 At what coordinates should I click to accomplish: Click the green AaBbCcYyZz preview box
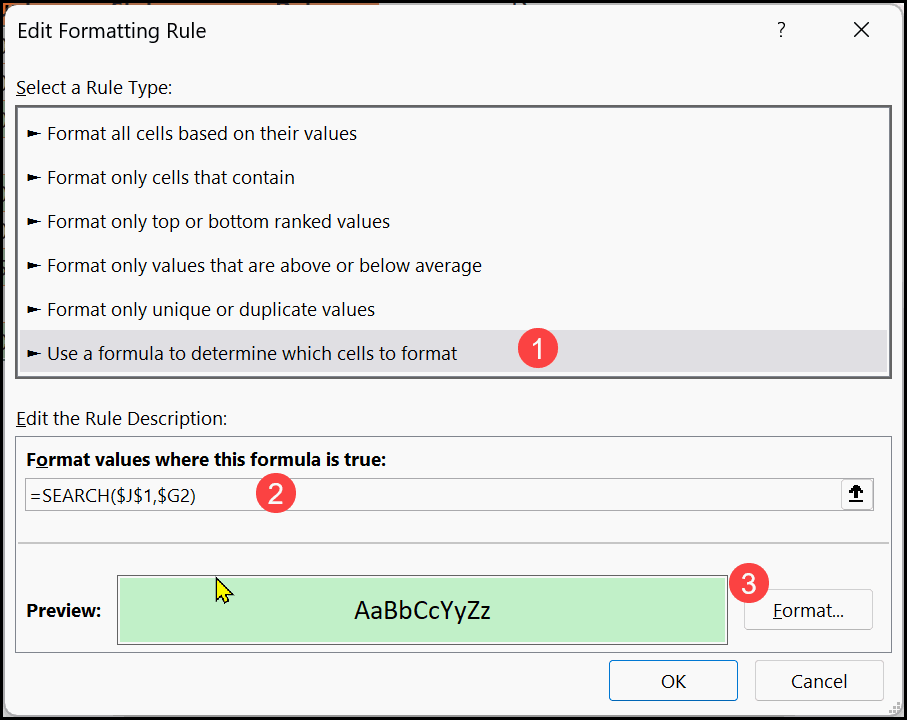[x=422, y=610]
